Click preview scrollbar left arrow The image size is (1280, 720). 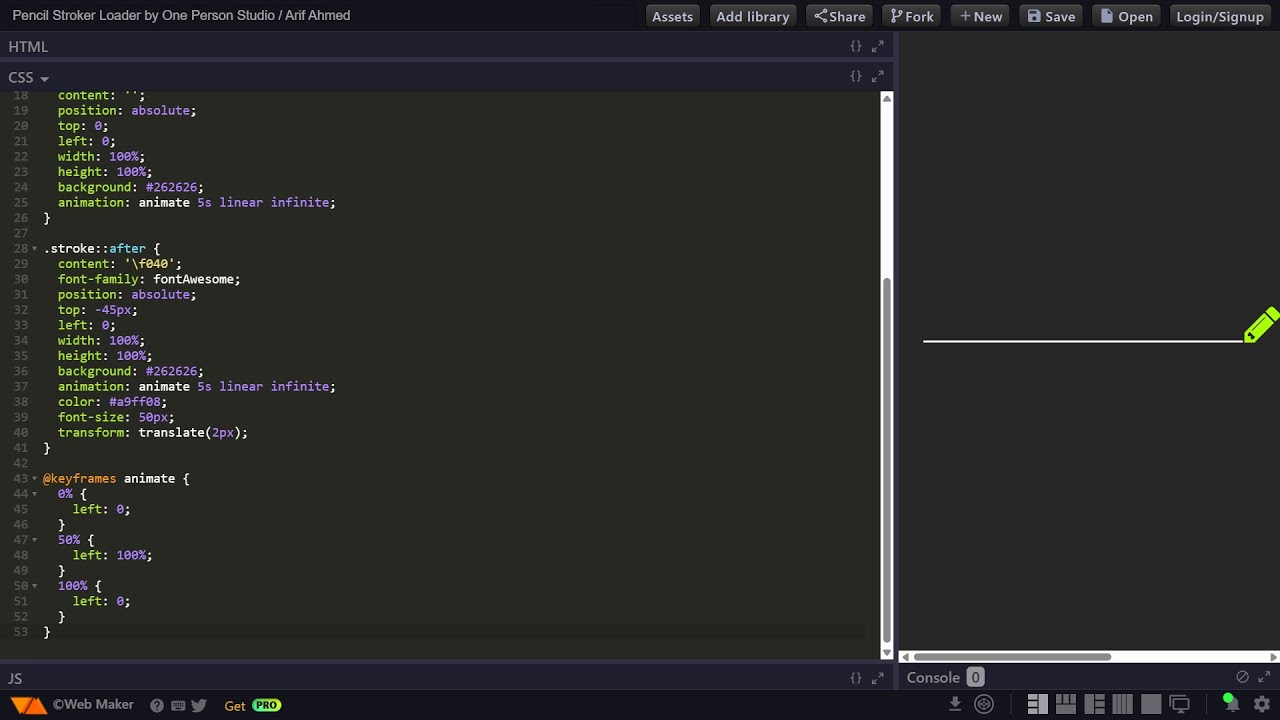tap(905, 657)
